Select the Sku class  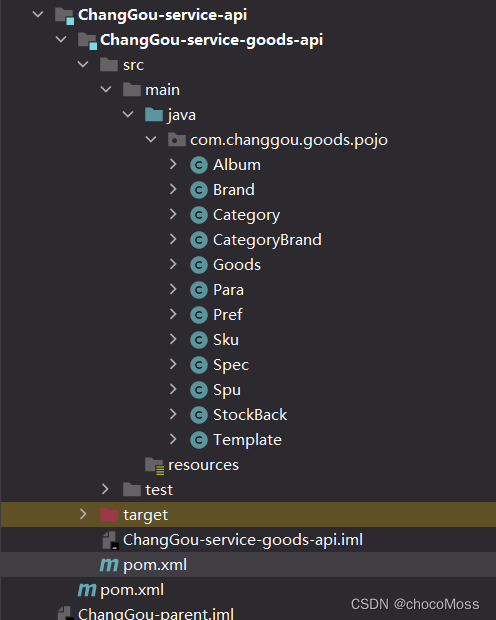pos(226,340)
